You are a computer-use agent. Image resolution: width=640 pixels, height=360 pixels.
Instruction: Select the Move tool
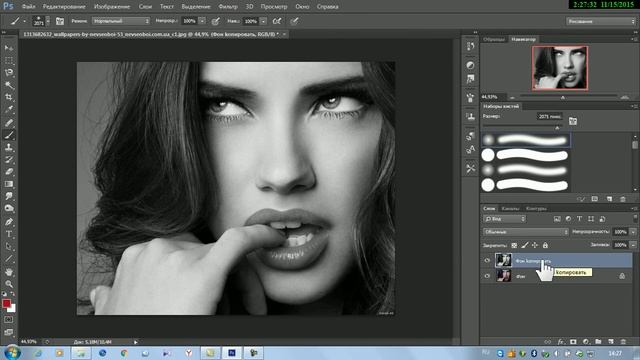9,48
